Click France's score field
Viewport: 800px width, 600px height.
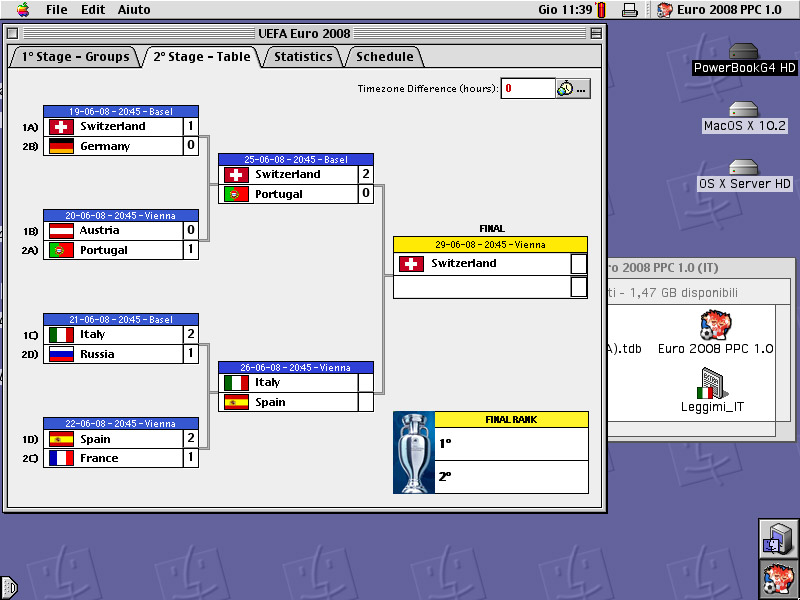click(191, 458)
